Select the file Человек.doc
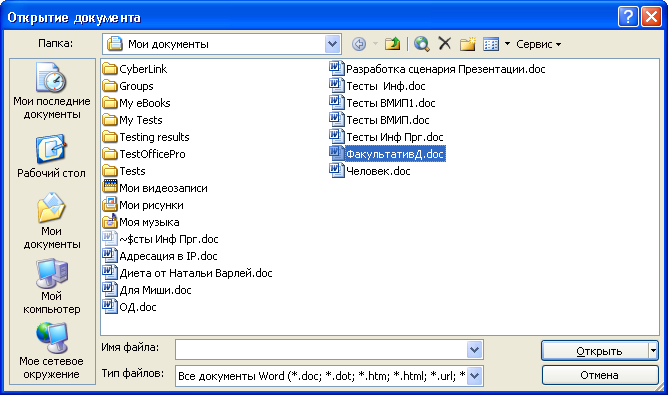 pyautogui.click(x=370, y=171)
